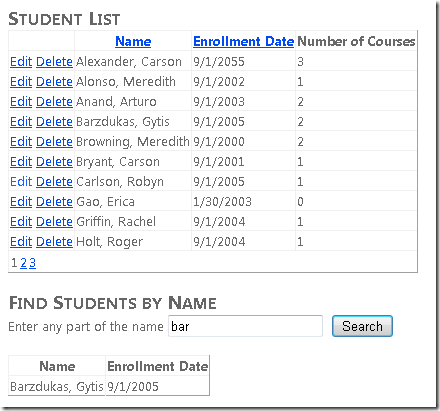This screenshot has width=440, height=411.
Task: Go to page 2 of students
Action: pyautogui.click(x=23, y=263)
